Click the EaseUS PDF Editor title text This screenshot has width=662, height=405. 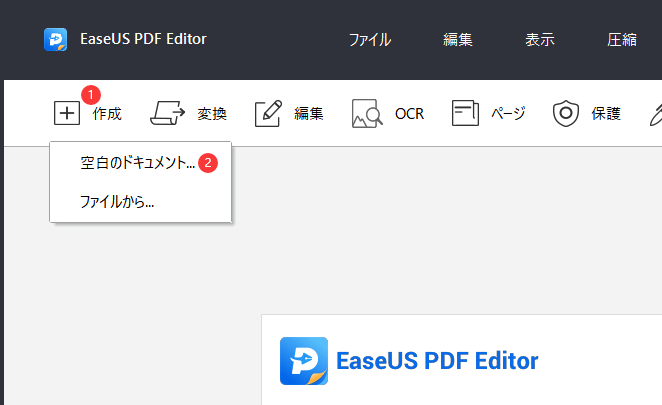pyautogui.click(x=144, y=39)
